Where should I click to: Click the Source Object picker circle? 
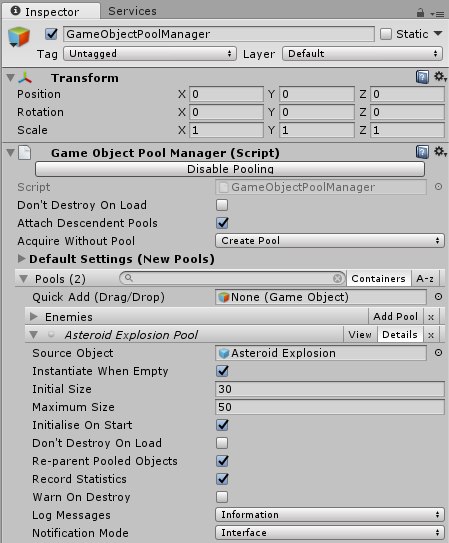[438, 353]
